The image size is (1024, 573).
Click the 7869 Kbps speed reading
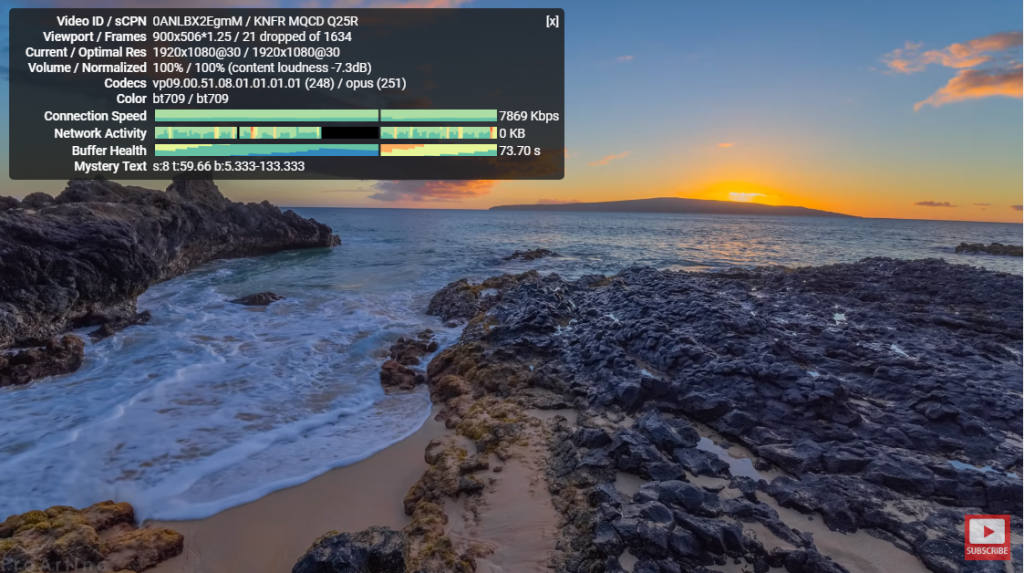coord(529,116)
